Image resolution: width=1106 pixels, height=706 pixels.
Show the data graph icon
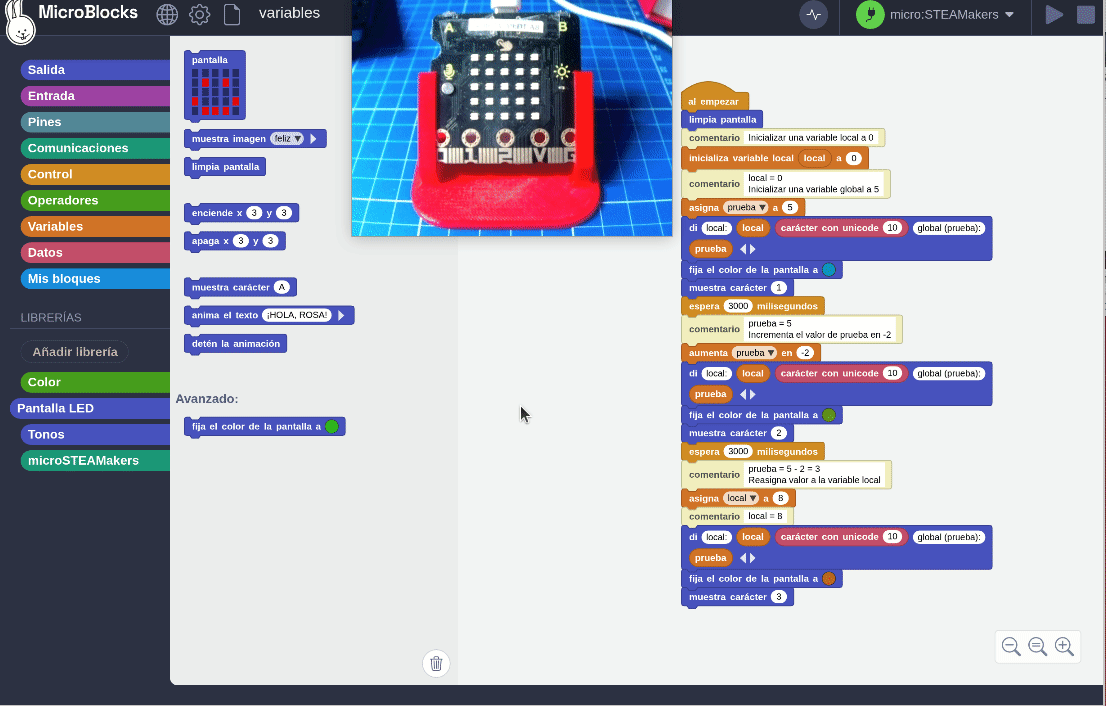coord(813,15)
